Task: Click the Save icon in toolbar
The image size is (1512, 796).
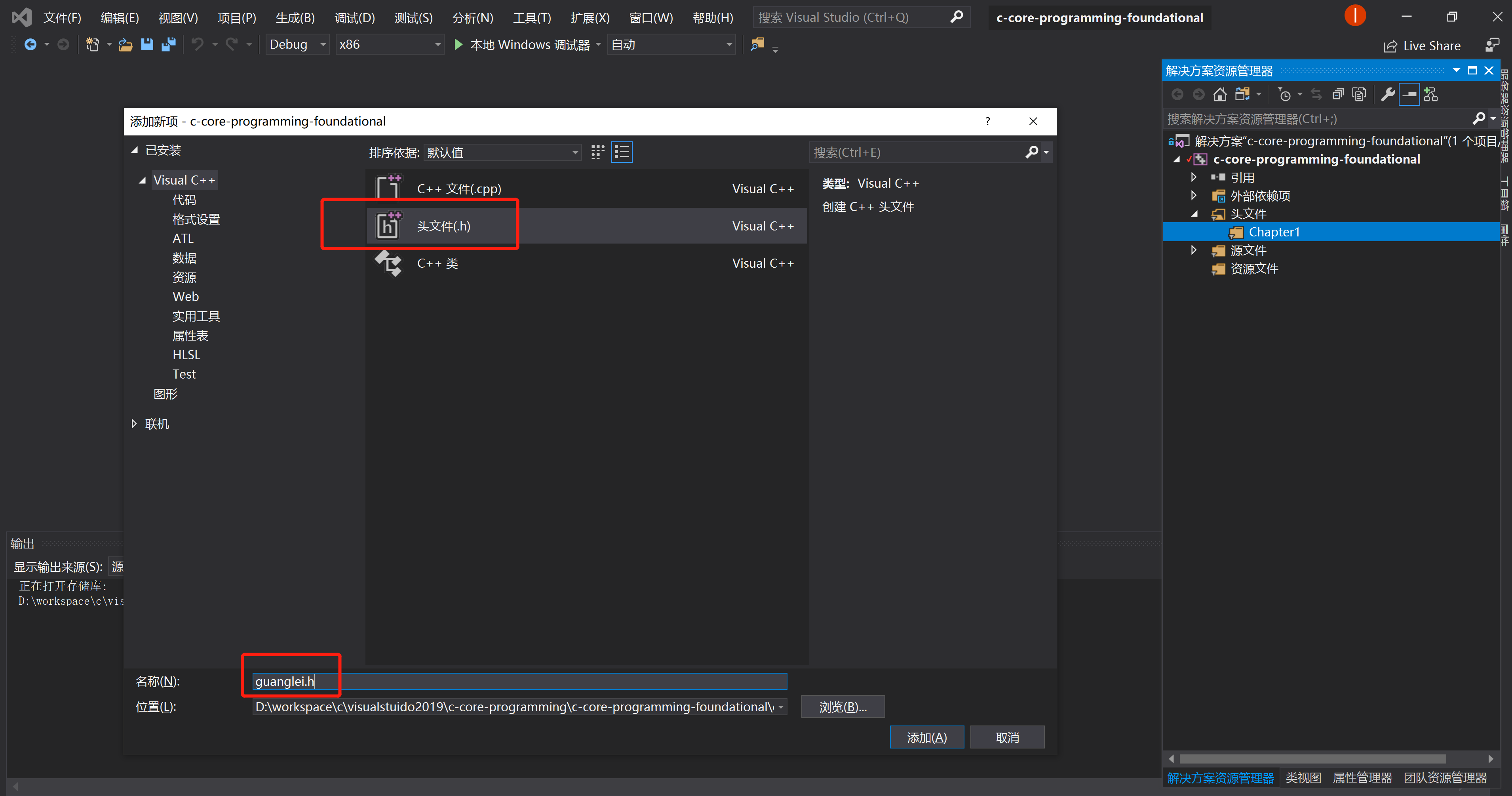Action: tap(147, 45)
